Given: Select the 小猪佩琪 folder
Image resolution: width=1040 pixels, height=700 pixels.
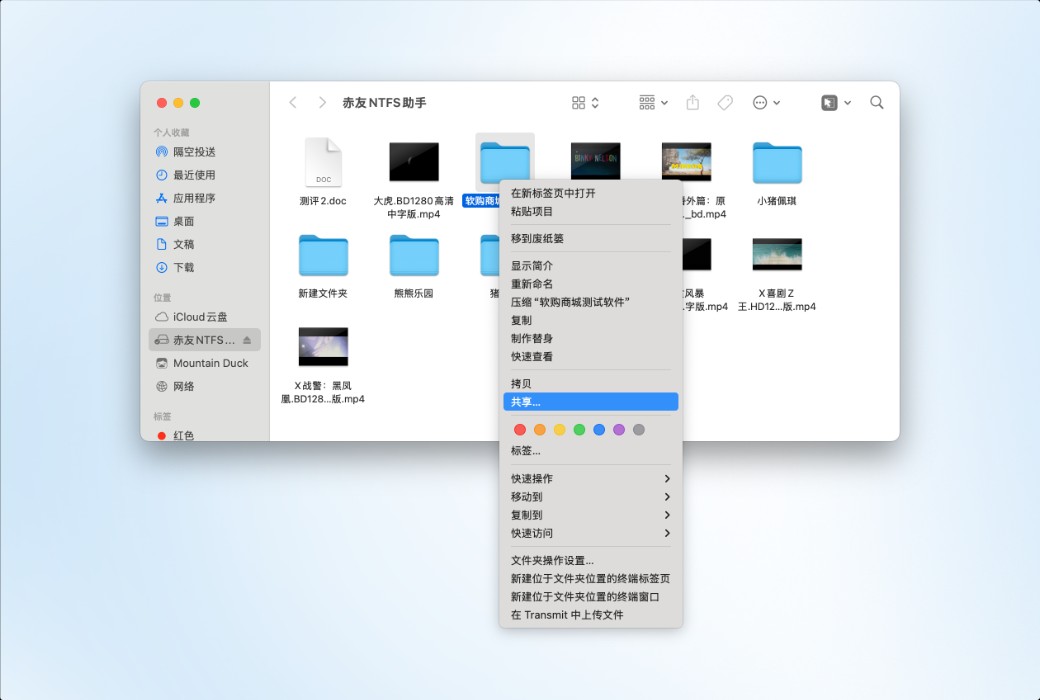Looking at the screenshot, I should coord(777,163).
